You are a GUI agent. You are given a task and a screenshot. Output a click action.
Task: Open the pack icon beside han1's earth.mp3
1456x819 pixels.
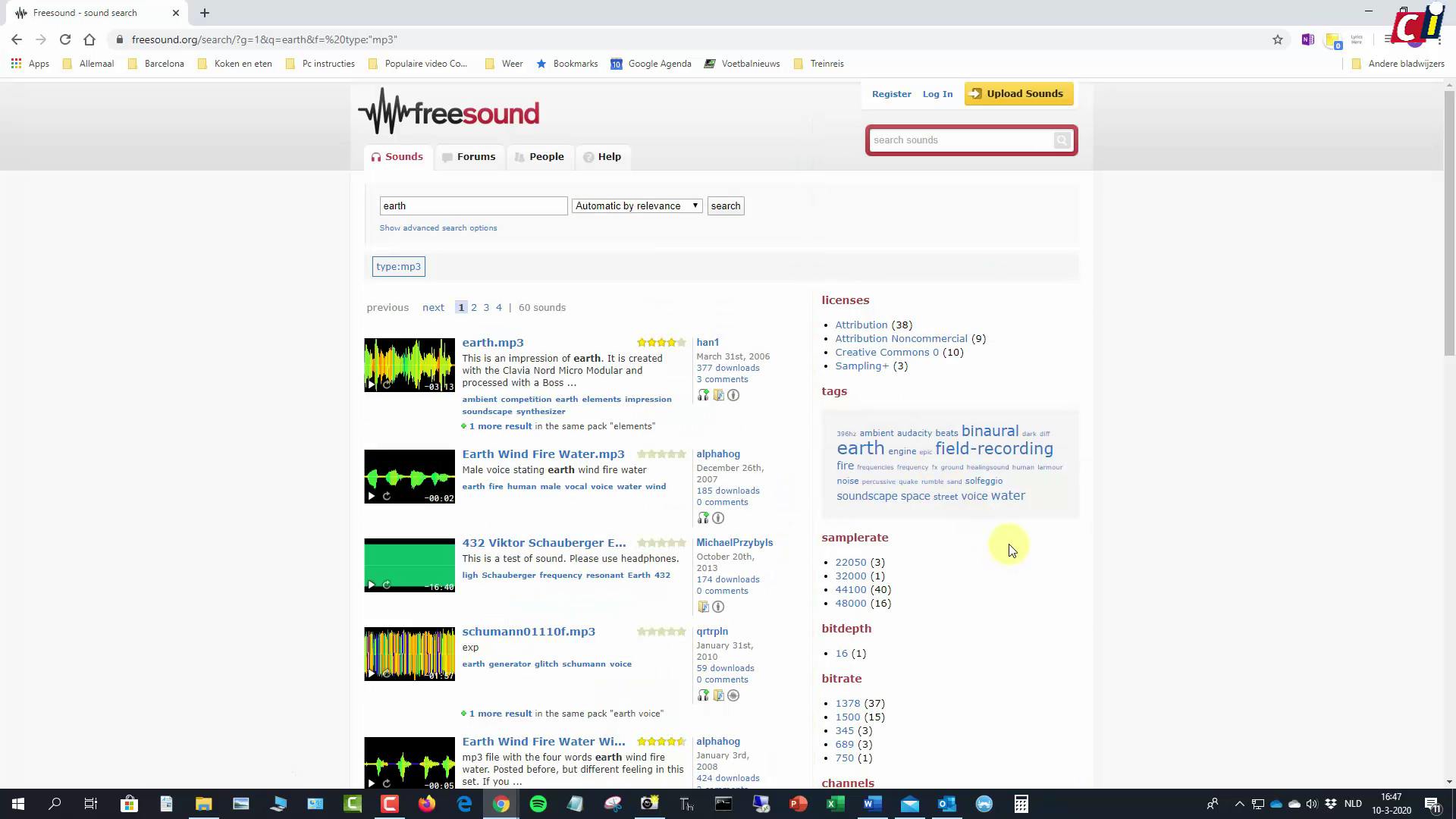pos(718,395)
